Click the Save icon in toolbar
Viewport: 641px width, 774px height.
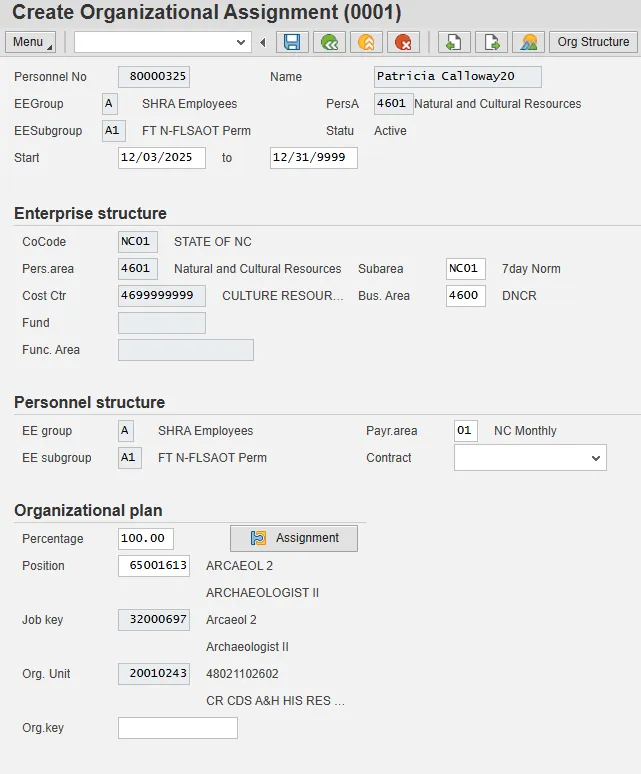[x=291, y=42]
